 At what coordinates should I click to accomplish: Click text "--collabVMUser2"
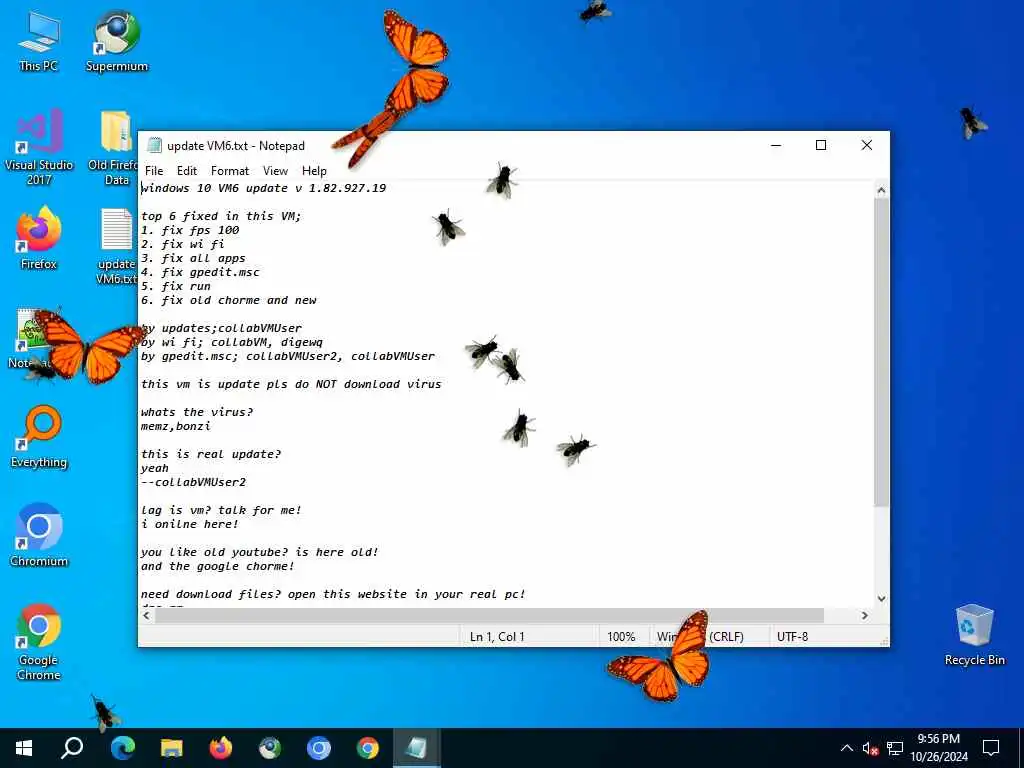tap(193, 483)
